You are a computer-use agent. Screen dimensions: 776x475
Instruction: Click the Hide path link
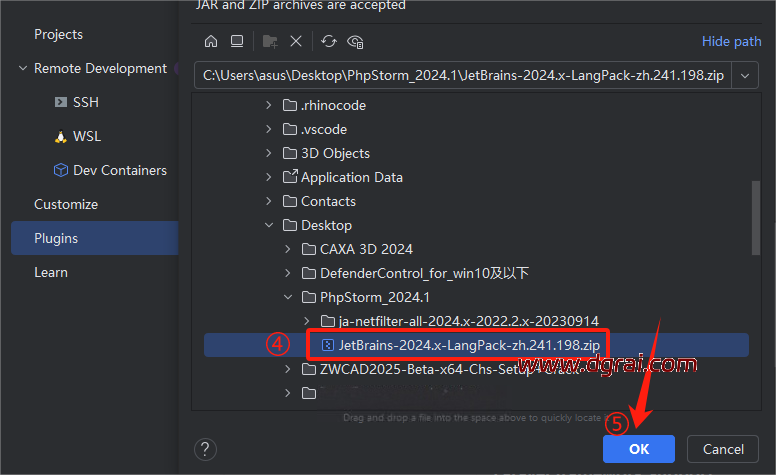click(x=731, y=41)
